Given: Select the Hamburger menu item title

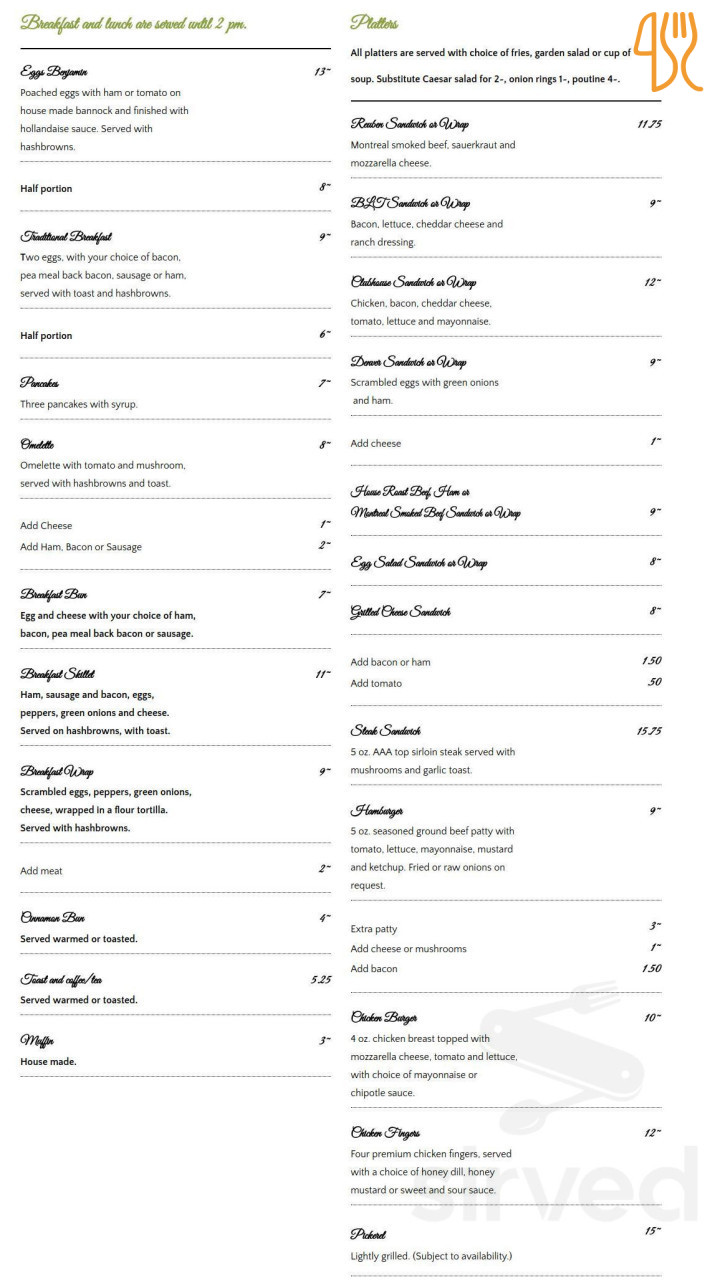Looking at the screenshot, I should (x=377, y=811).
